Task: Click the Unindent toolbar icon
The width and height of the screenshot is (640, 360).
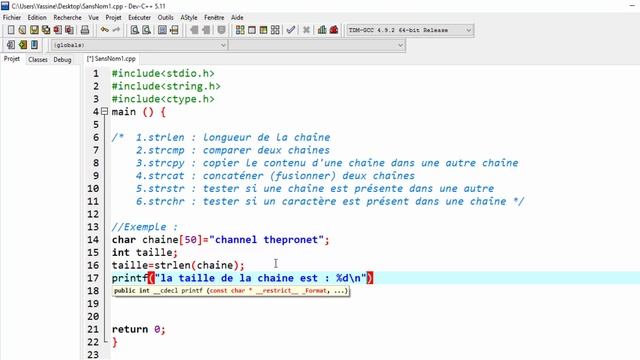Action: pyautogui.click(x=206, y=30)
